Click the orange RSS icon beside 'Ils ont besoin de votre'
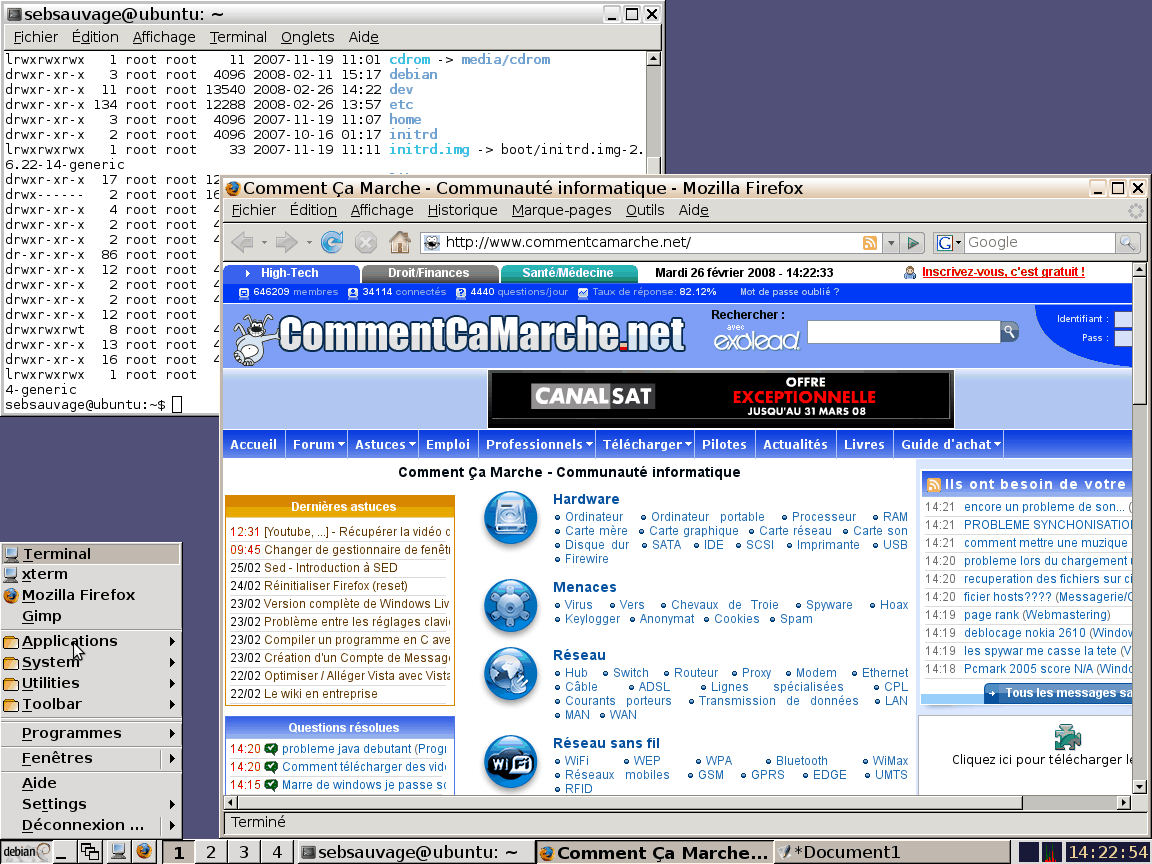This screenshot has height=864, width=1152. [x=934, y=485]
